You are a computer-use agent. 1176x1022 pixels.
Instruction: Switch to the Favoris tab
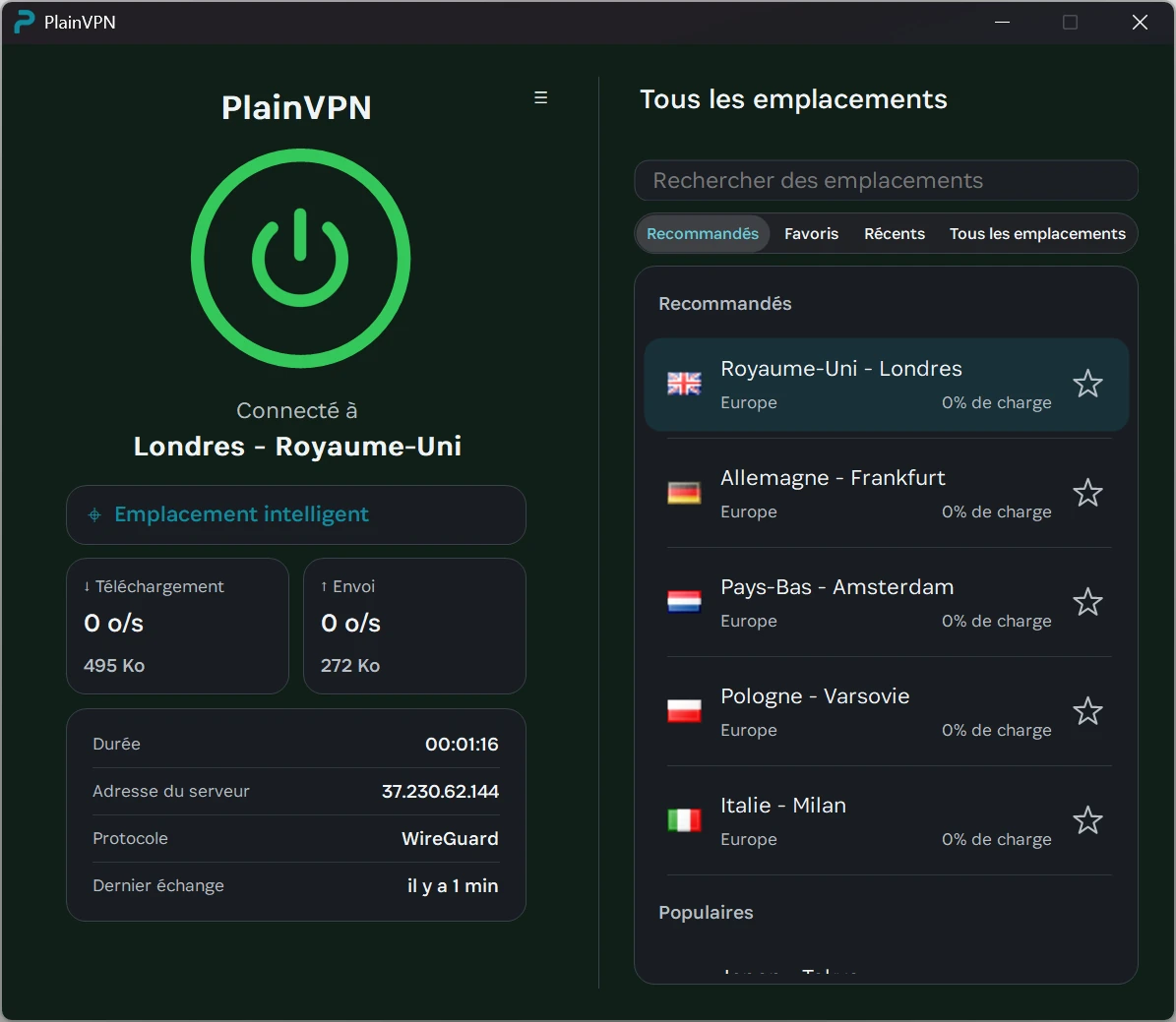click(x=812, y=234)
